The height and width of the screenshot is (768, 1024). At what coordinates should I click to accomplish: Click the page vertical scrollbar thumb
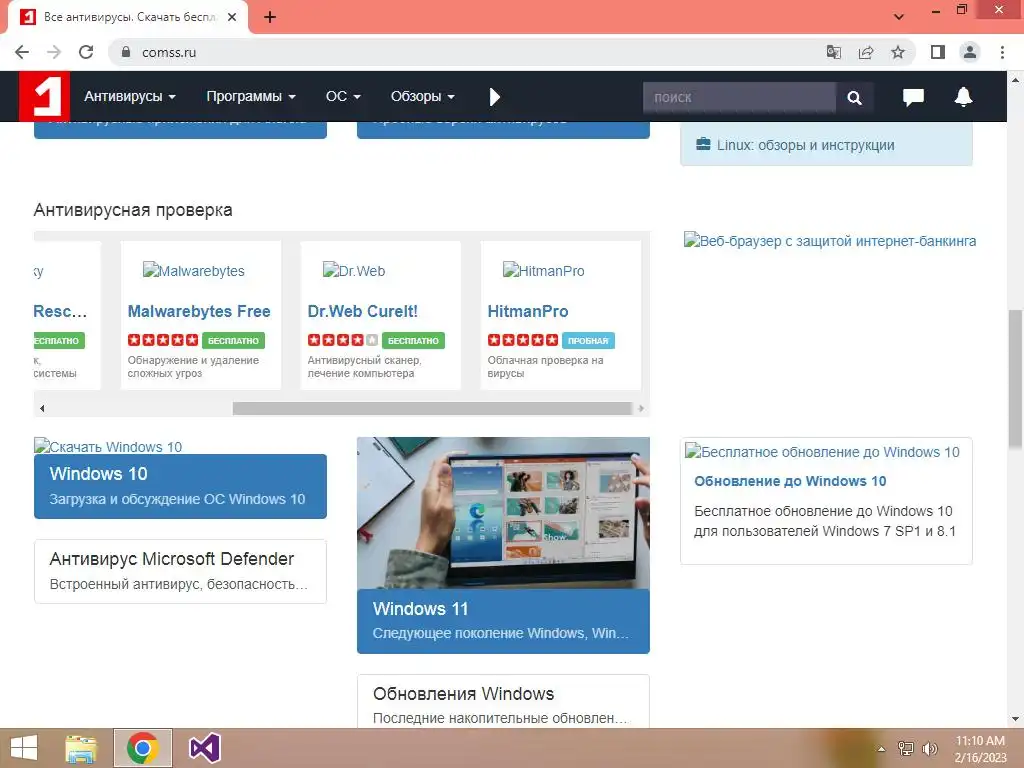(x=1015, y=379)
